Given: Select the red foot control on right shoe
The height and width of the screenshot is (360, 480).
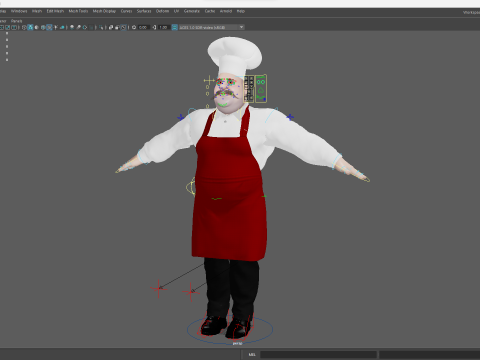Looking at the screenshot, I should click(x=241, y=327).
